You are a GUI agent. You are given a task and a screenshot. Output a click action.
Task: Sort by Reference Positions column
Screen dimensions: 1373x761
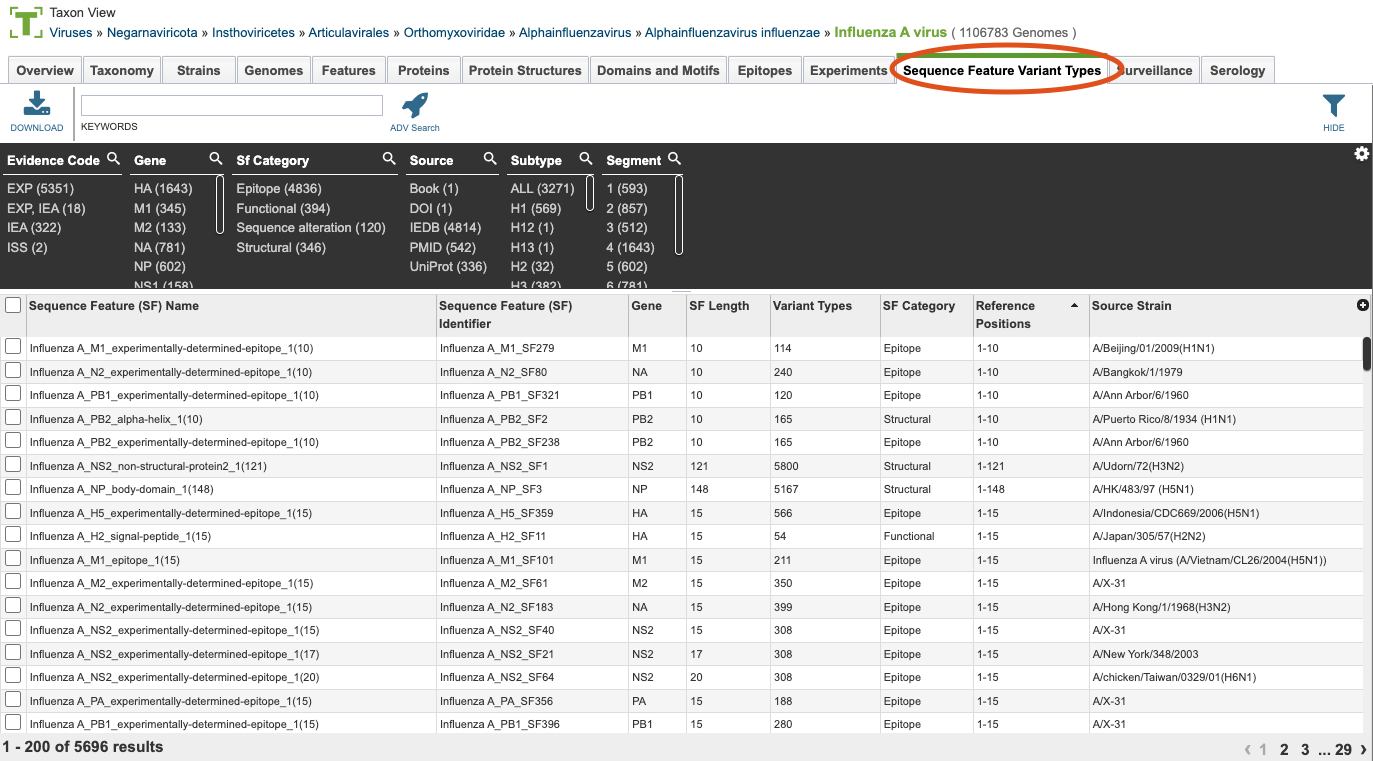tap(1031, 315)
